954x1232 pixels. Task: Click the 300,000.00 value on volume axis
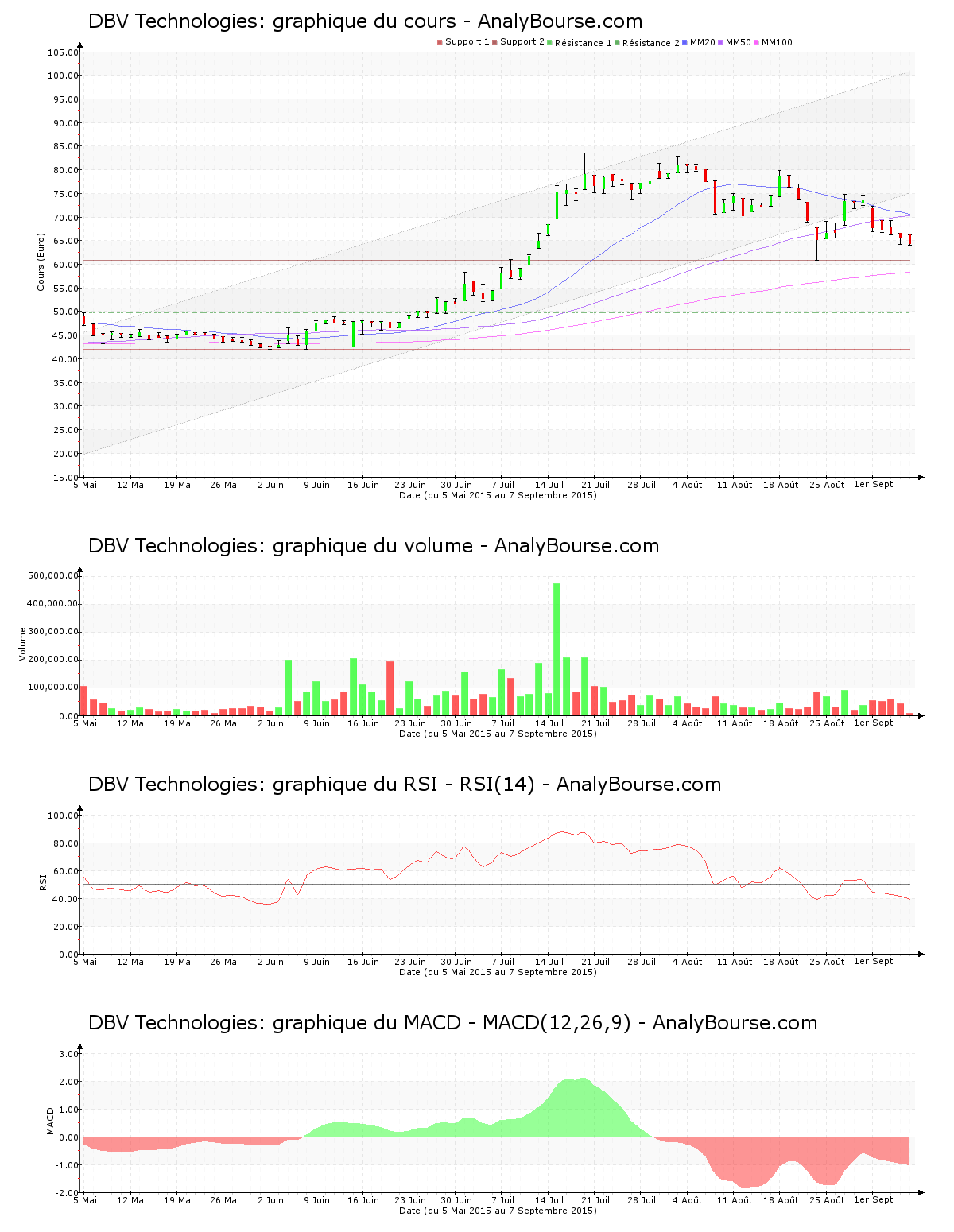coord(52,632)
